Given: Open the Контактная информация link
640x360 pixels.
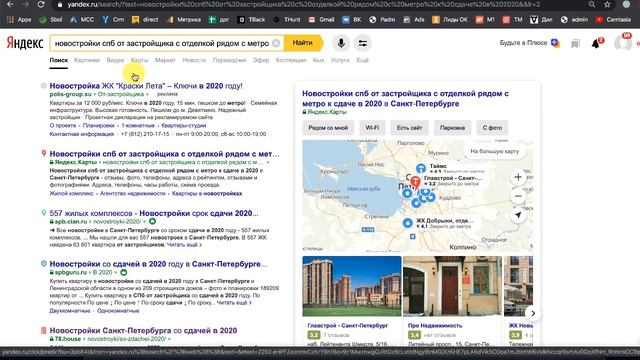Looking at the screenshot, I should pos(82,134).
